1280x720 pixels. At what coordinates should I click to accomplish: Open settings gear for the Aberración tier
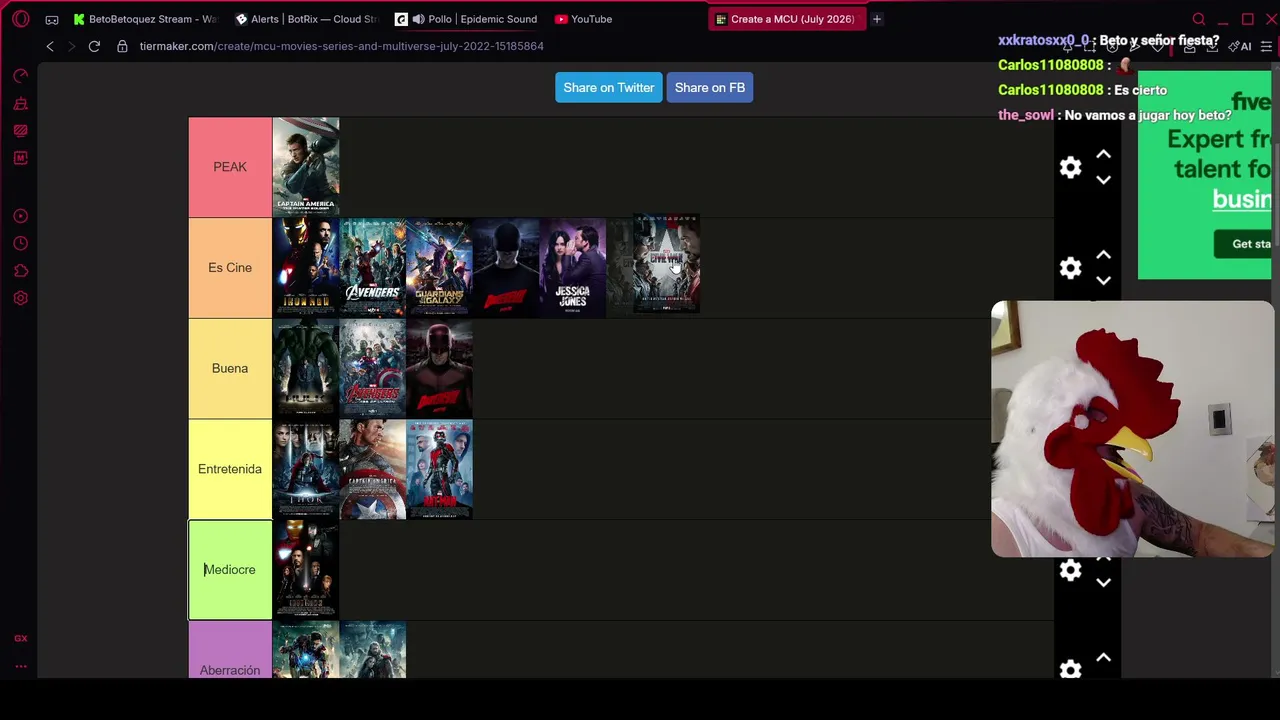pyautogui.click(x=1071, y=670)
